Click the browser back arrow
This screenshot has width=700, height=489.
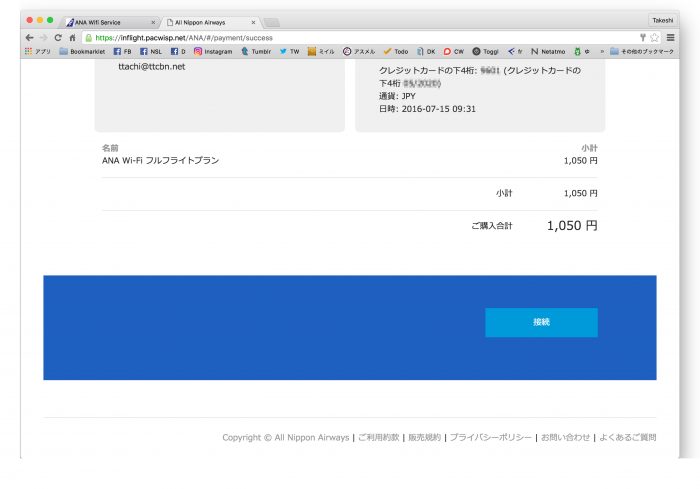tap(29, 37)
